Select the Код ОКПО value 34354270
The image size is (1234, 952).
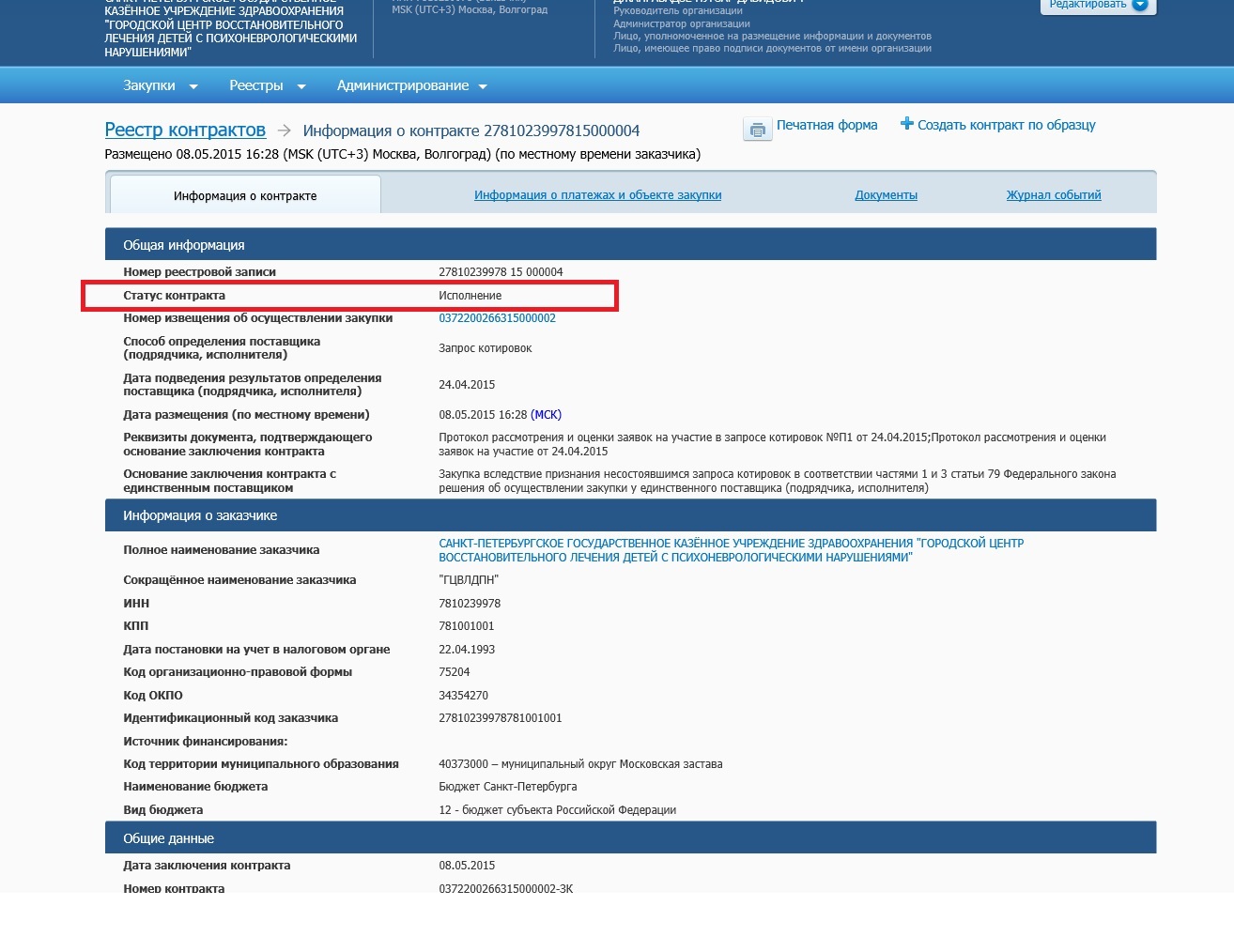pos(463,696)
